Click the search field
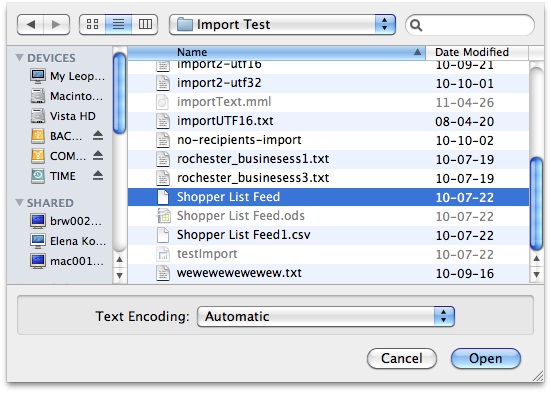551x393 pixels. pos(470,25)
